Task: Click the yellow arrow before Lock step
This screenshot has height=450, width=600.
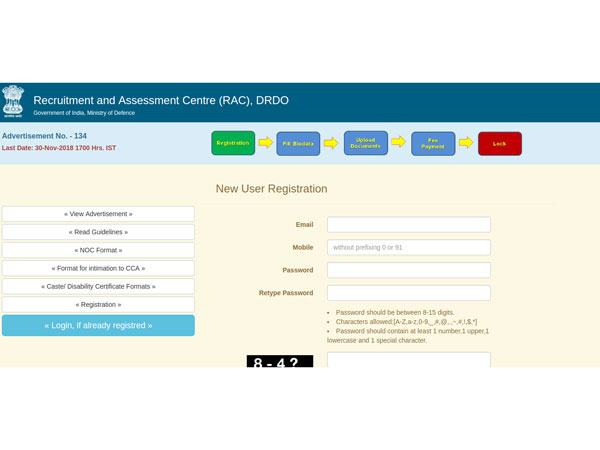Action: (466, 143)
